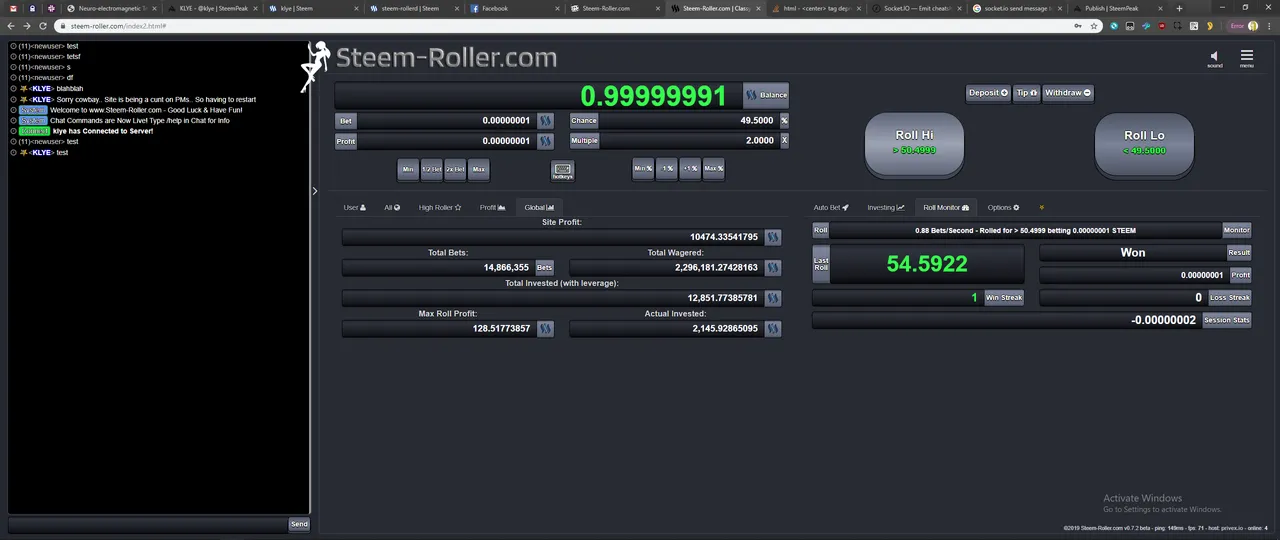Screen dimensions: 1280x540
Task: Click the Steem icon in the Bet row
Action: pos(545,120)
